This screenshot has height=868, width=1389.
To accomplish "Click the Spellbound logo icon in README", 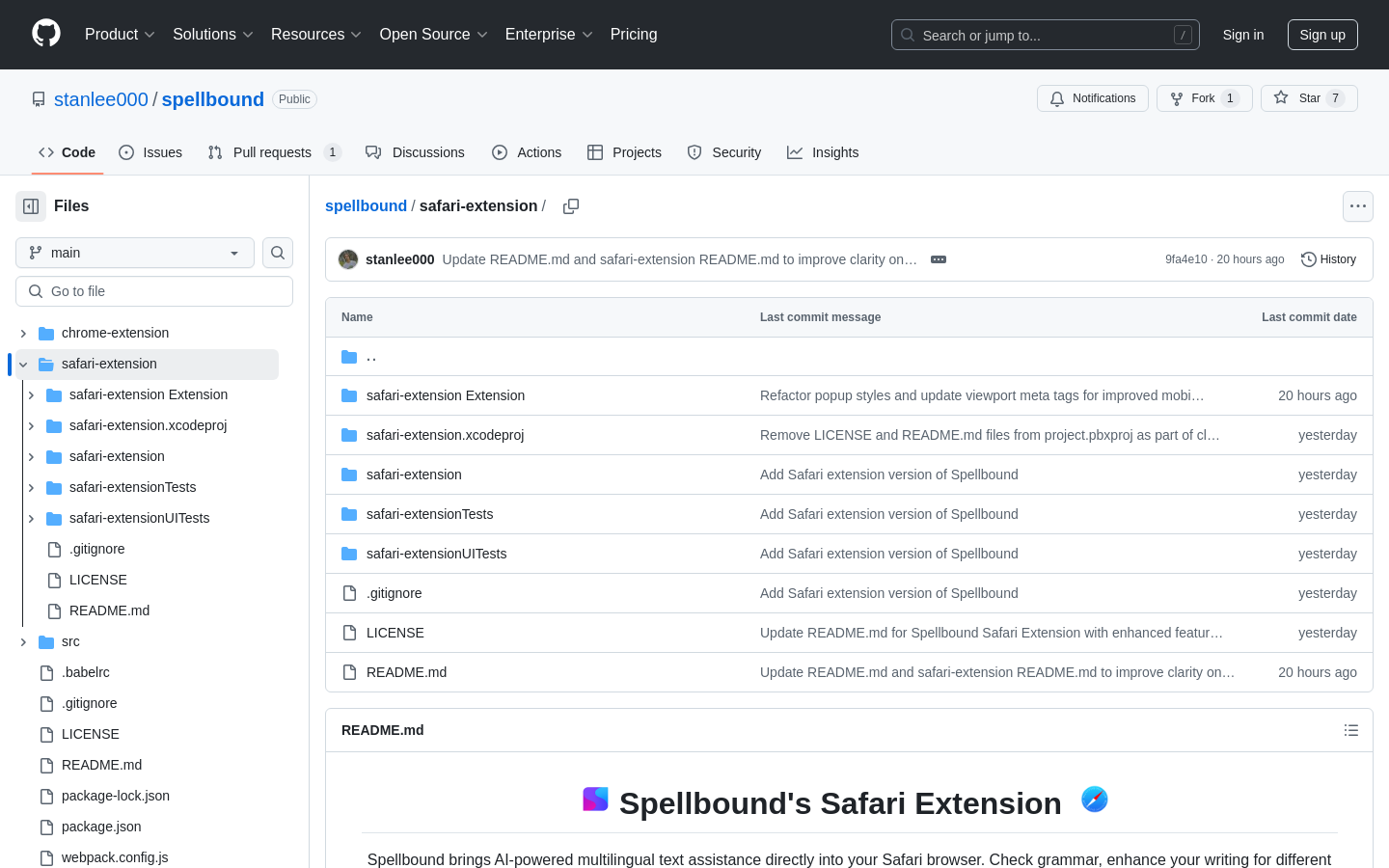I will (595, 799).
